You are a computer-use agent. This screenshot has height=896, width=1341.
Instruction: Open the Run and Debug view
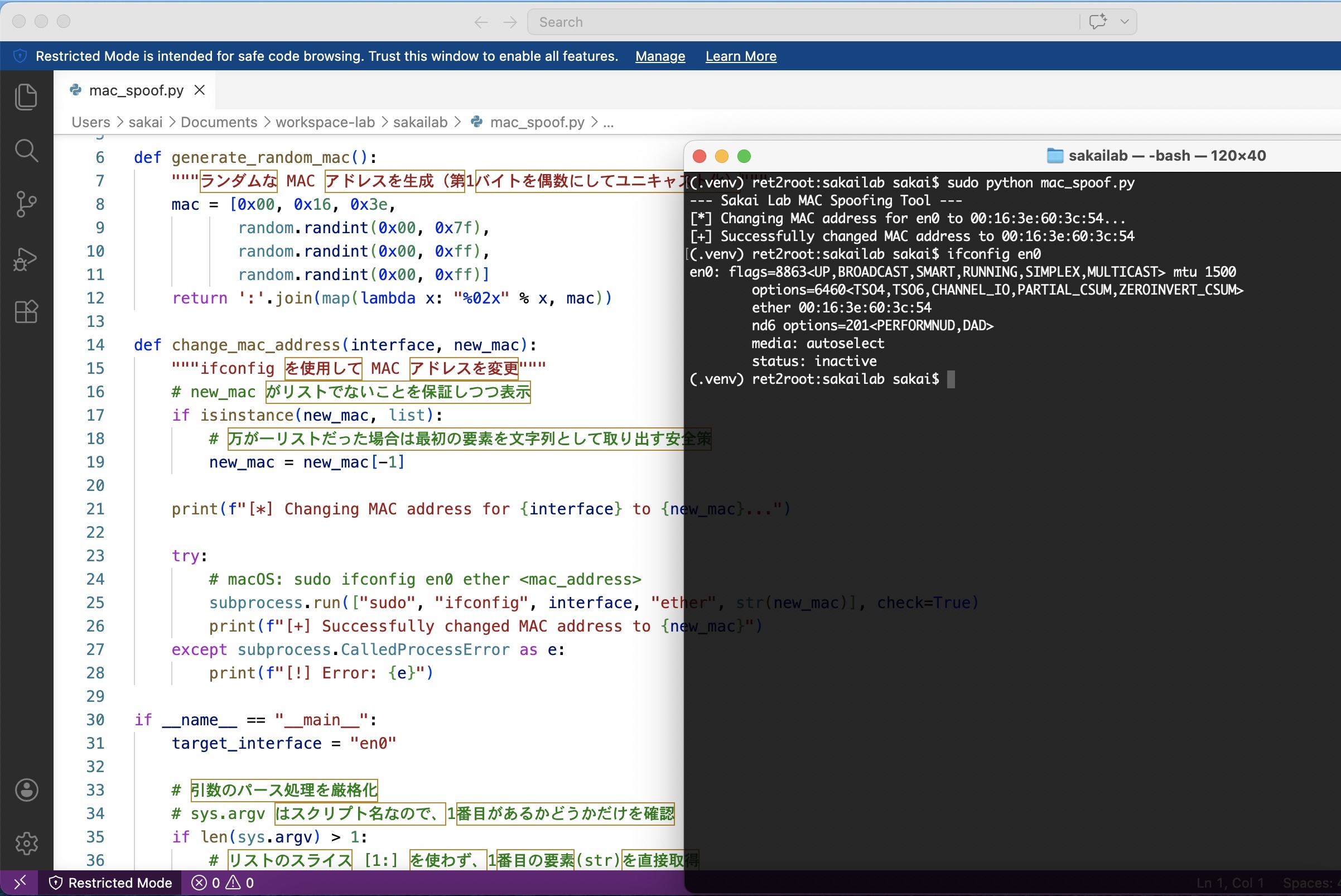[26, 259]
